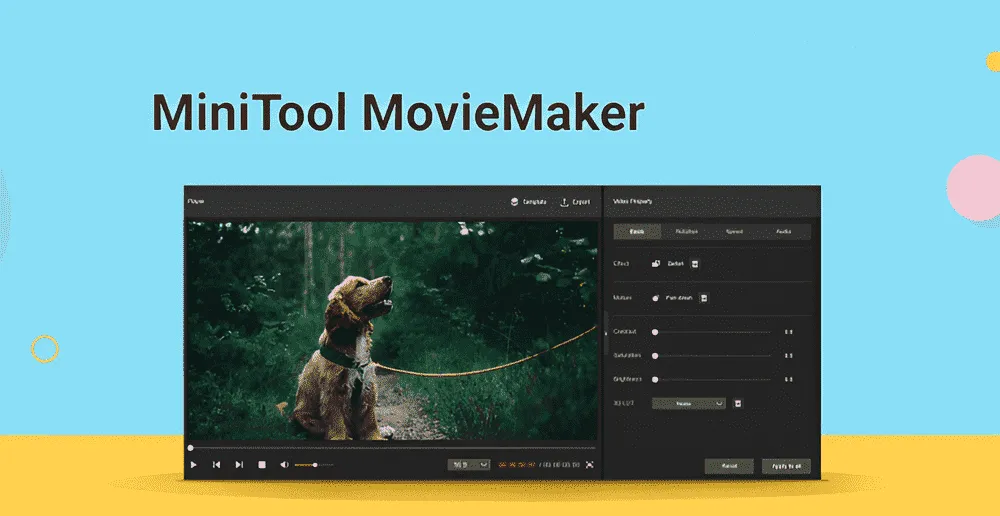Viewport: 1000px width, 516px height.
Task: Jump to the previous frame
Action: point(216,465)
